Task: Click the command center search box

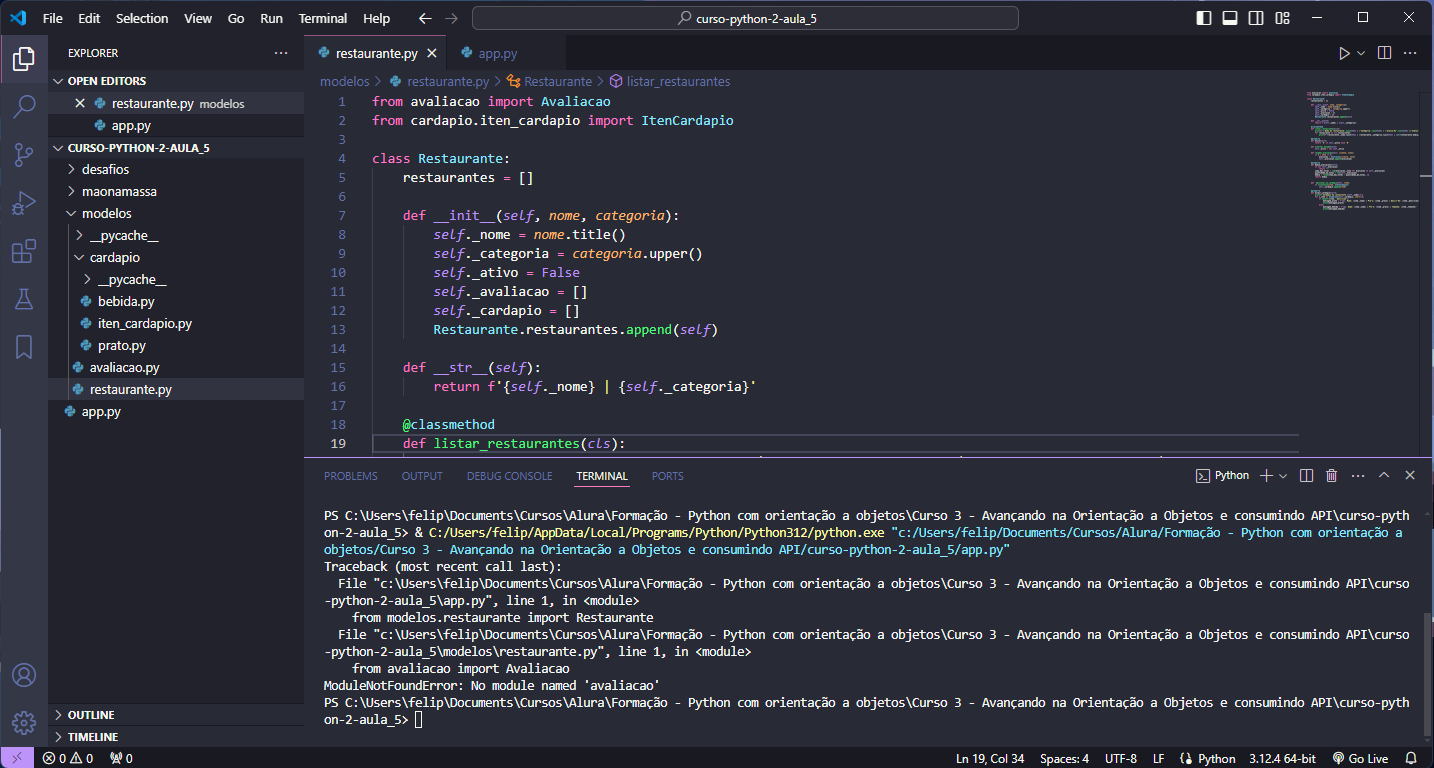Action: [x=745, y=18]
